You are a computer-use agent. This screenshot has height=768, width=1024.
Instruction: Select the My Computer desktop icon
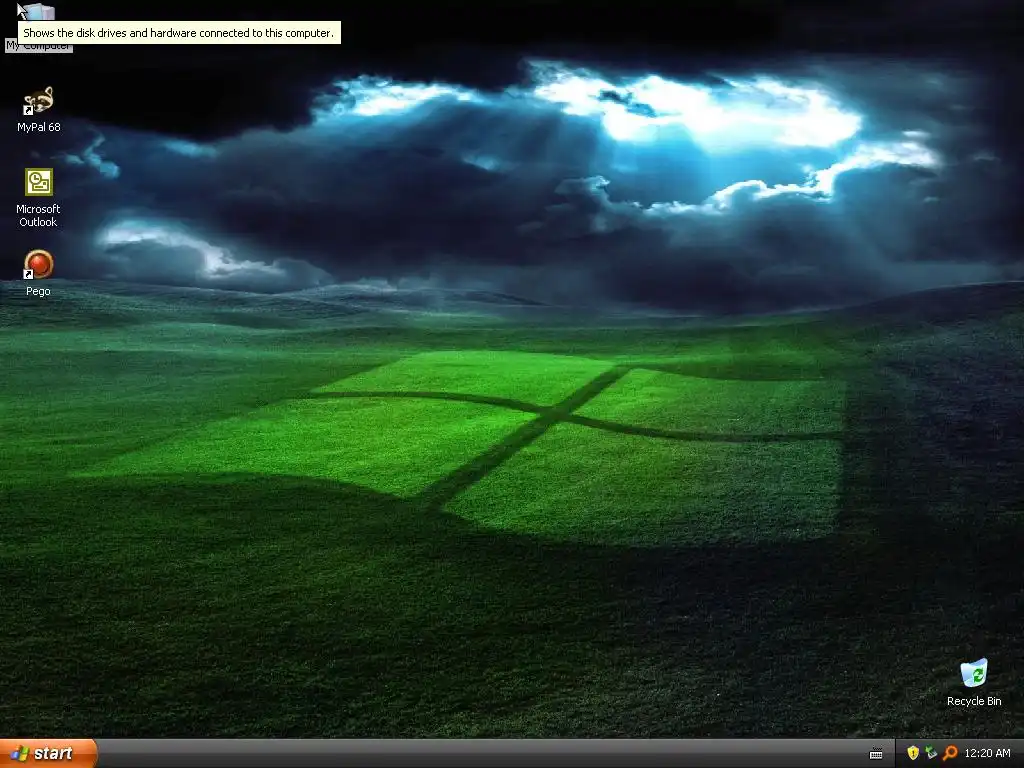[39, 12]
